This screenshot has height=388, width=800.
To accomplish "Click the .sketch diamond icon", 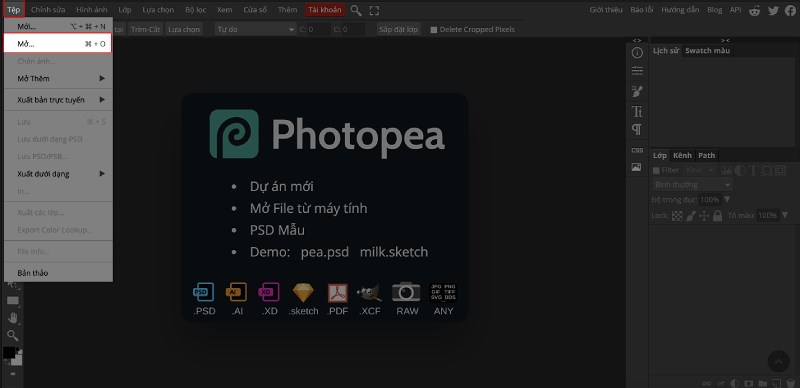I will [303, 293].
